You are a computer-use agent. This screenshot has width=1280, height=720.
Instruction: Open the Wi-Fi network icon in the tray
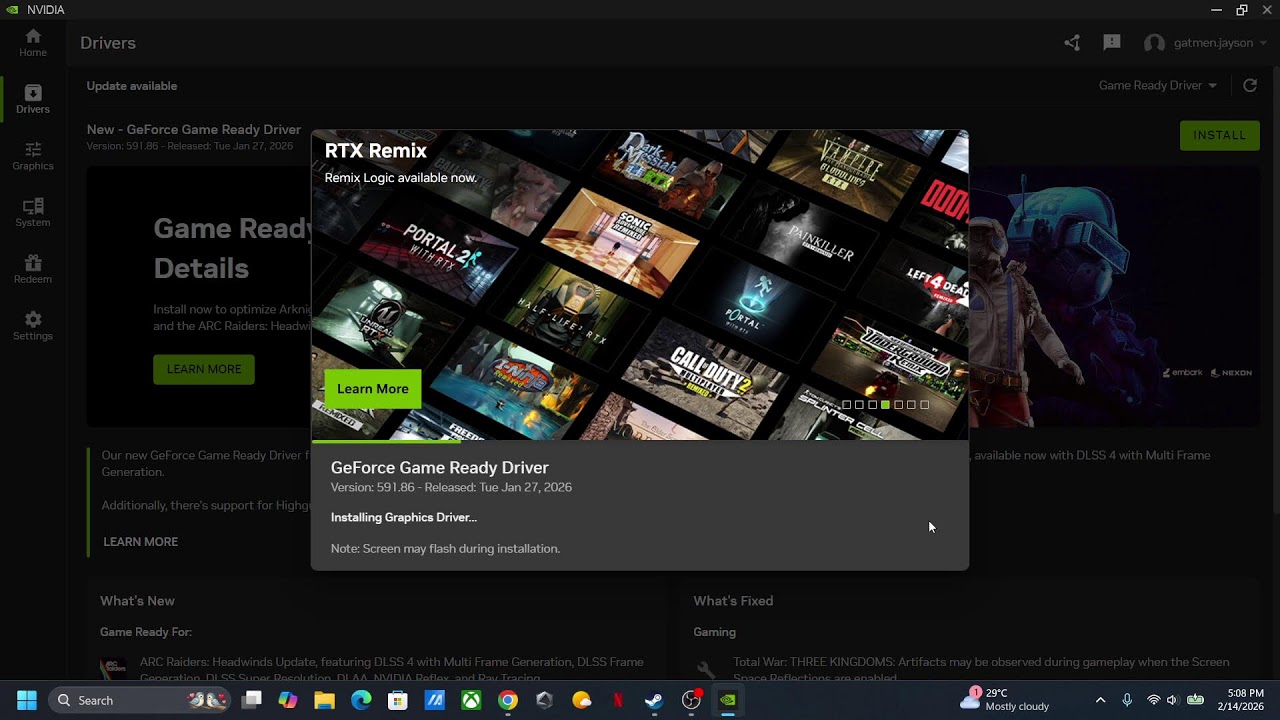click(x=1153, y=700)
